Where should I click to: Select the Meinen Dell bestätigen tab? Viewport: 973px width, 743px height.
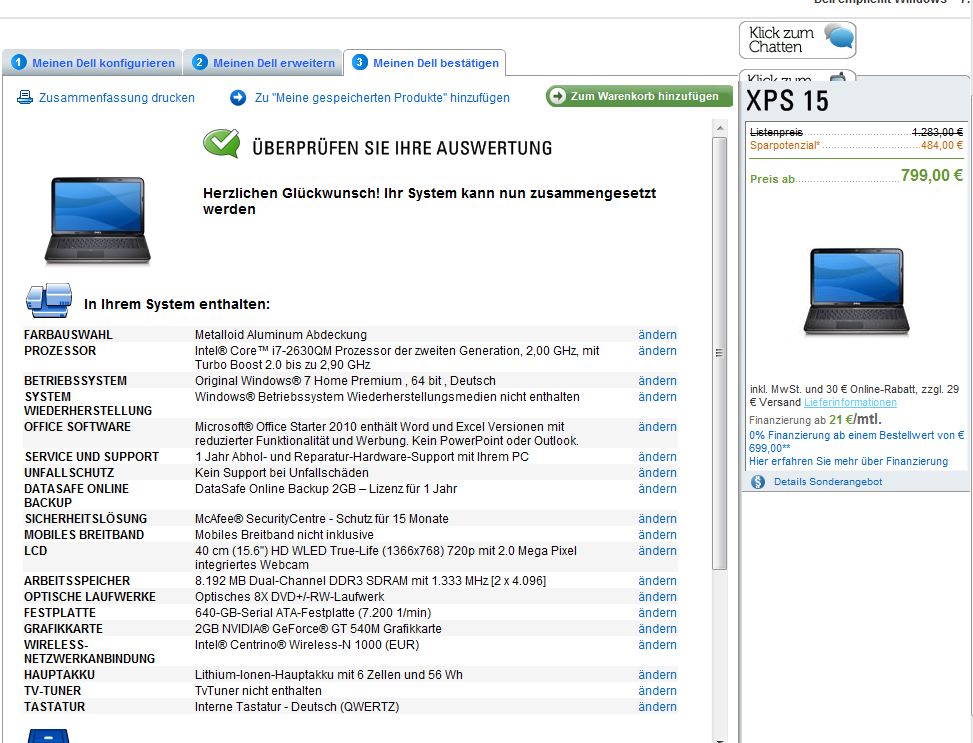click(x=425, y=63)
